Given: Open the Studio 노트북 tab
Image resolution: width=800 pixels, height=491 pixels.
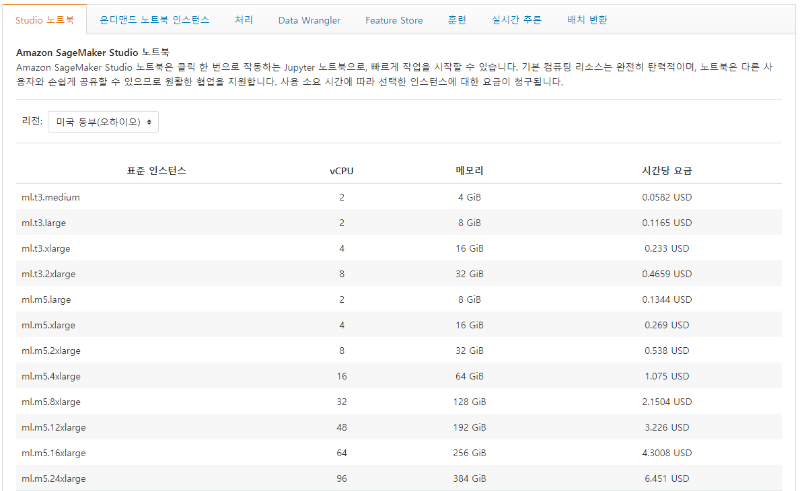Looking at the screenshot, I should (x=44, y=20).
